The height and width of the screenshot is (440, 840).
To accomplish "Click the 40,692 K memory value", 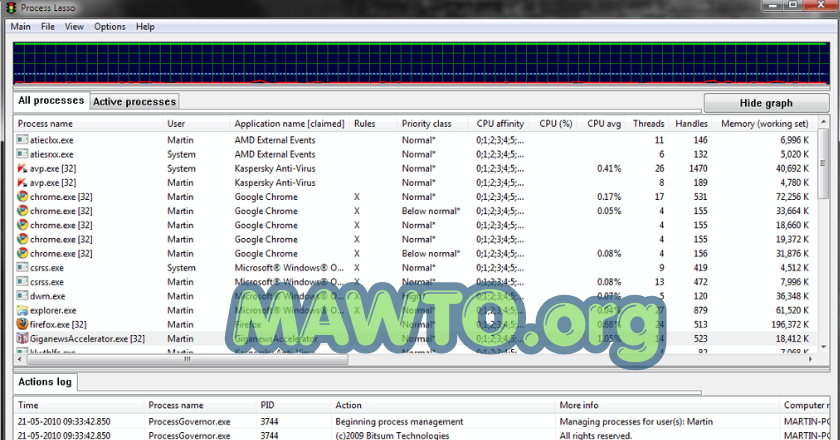I will 792,168.
